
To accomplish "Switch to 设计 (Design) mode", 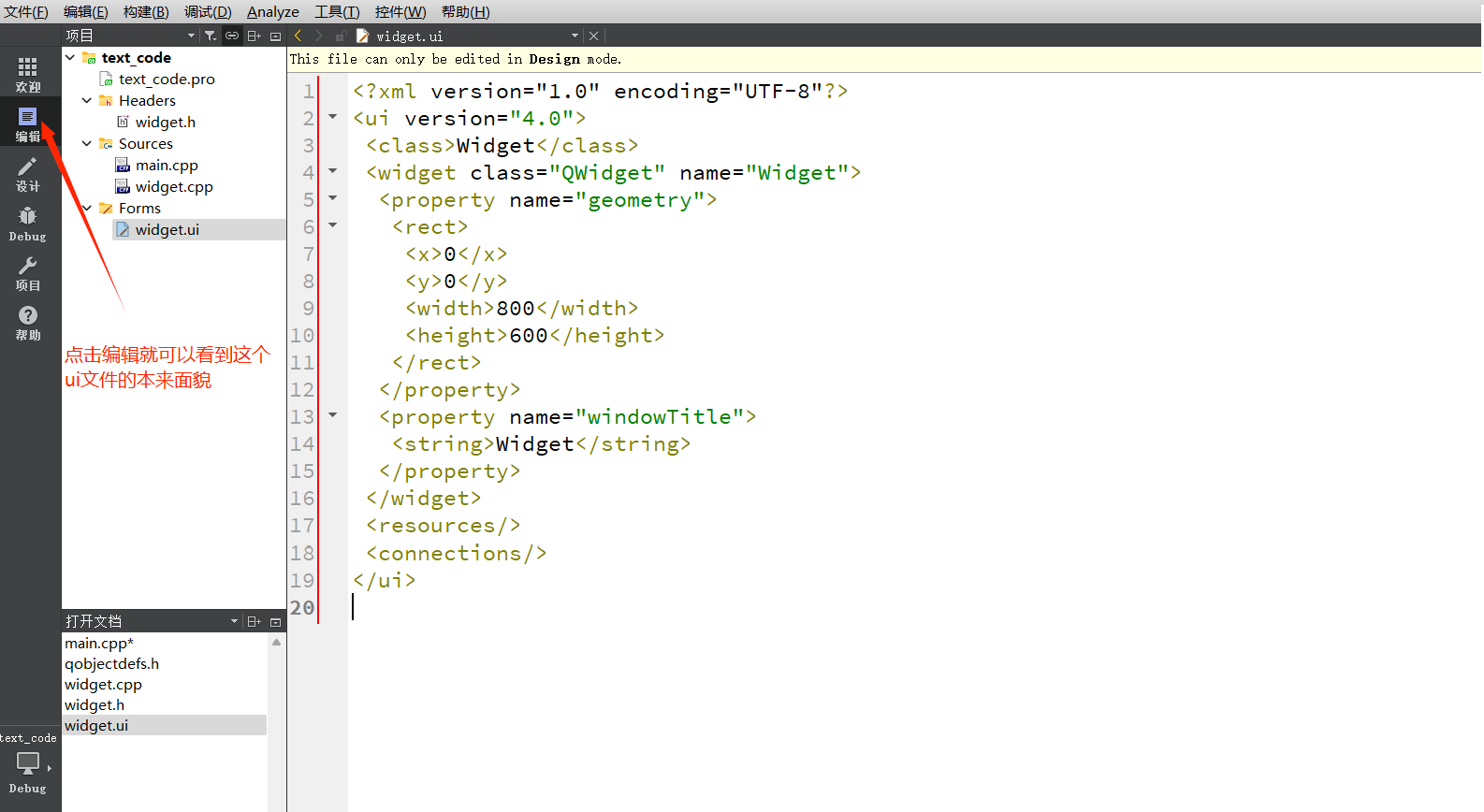I will [28, 173].
